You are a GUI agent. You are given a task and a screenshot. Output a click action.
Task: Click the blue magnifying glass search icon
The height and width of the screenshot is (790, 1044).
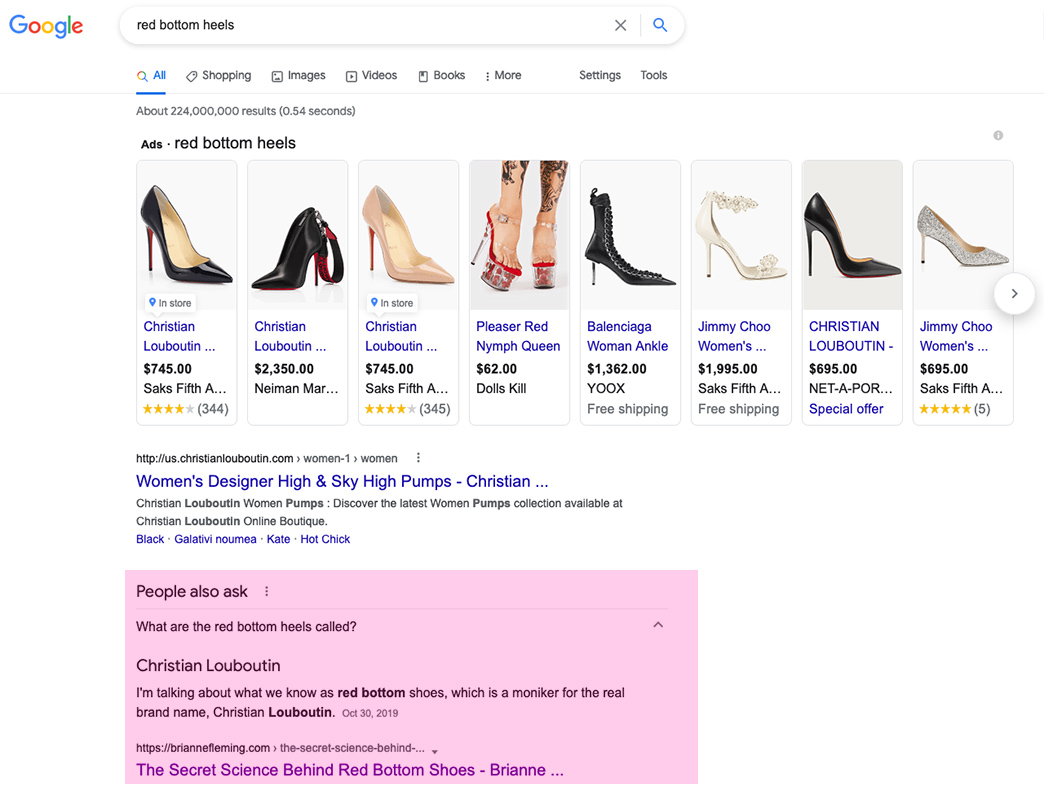point(660,26)
